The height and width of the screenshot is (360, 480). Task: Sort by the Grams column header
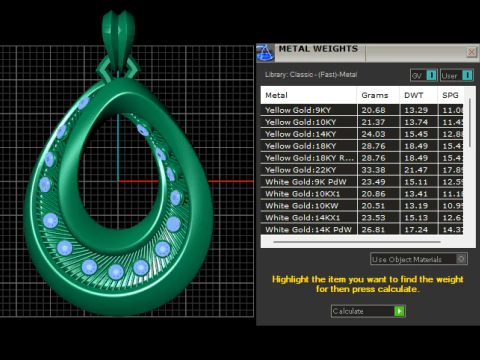click(378, 95)
